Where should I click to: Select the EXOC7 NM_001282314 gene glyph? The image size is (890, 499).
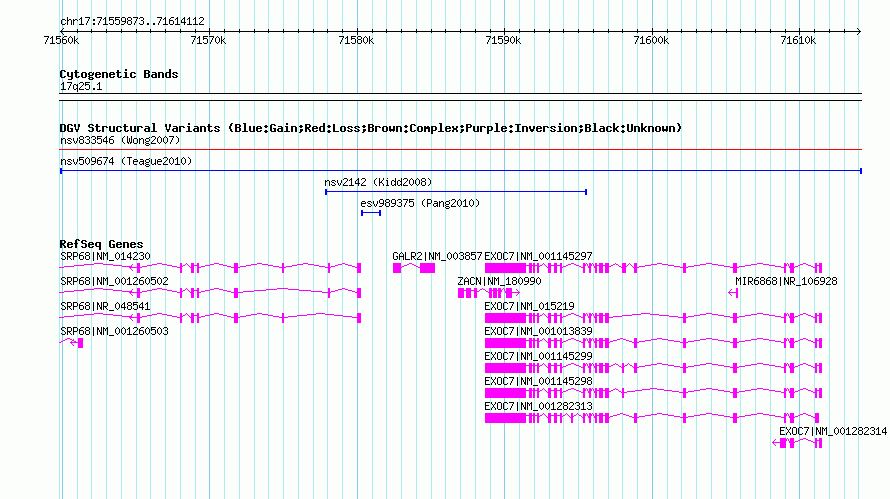pos(797,443)
